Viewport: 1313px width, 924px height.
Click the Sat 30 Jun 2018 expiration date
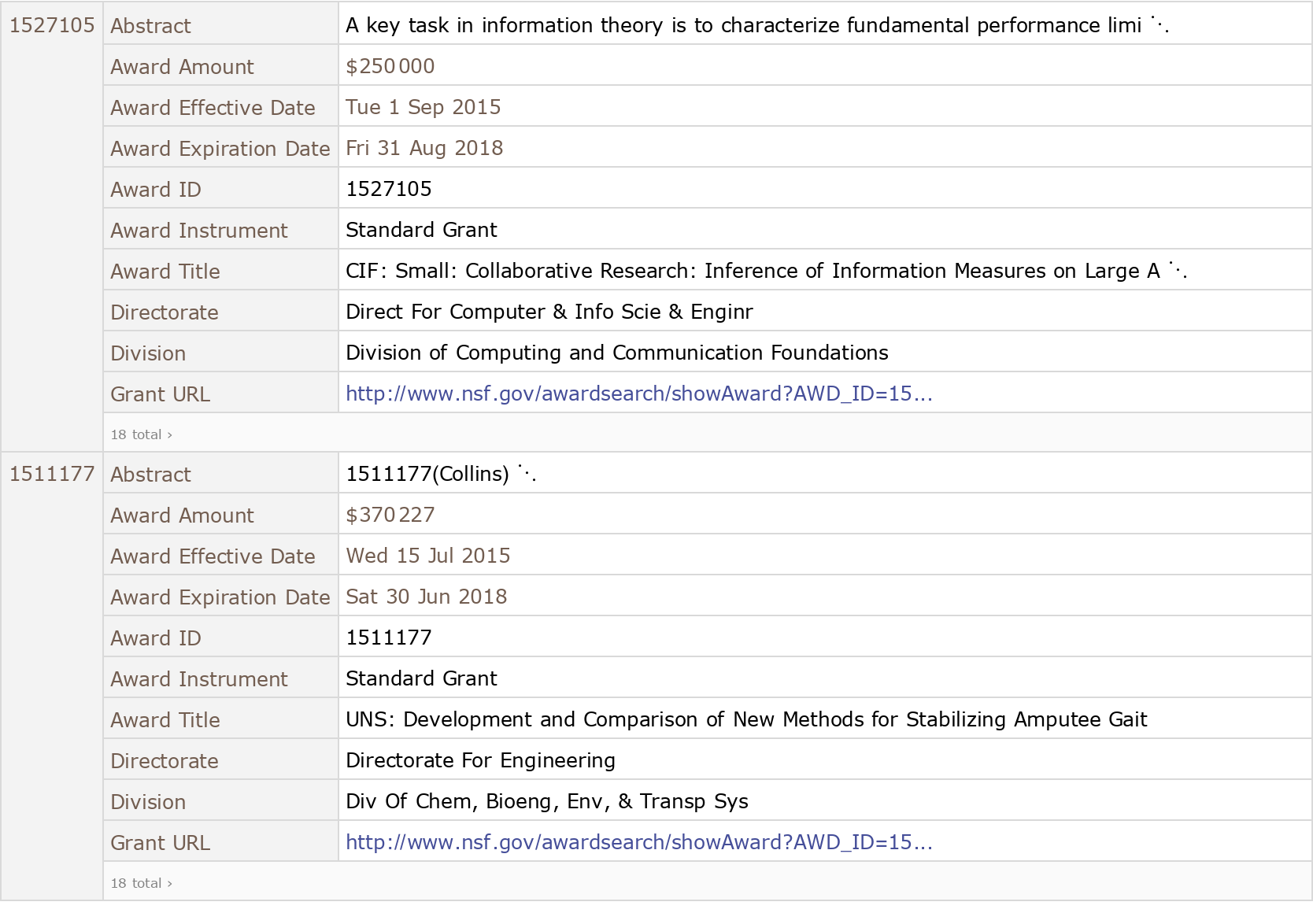point(426,597)
